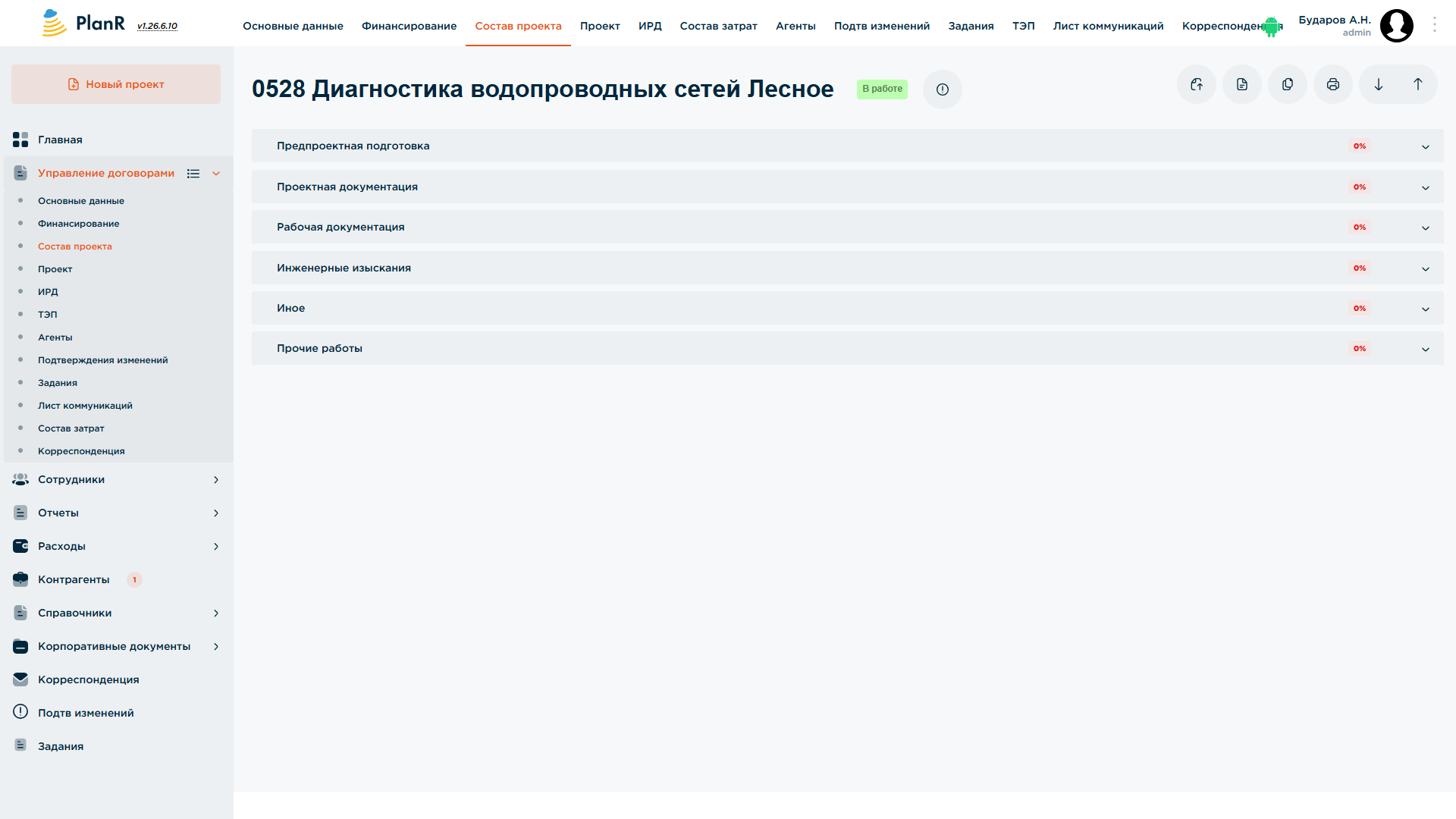Open Подтверждения изменений in sidebar
This screenshot has width=1456, height=819.
[103, 360]
